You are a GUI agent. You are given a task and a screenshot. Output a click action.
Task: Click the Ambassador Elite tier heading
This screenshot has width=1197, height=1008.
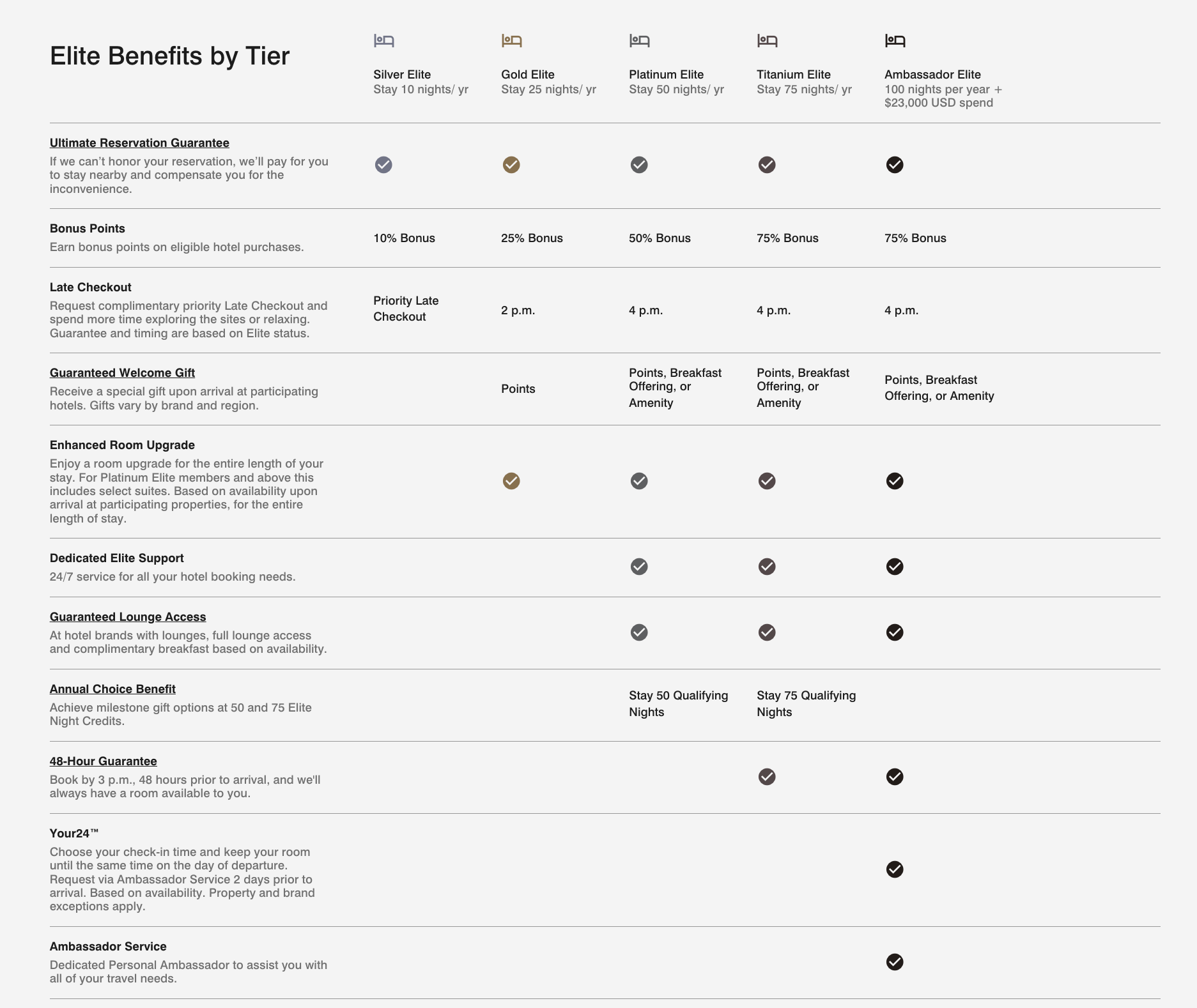click(932, 75)
